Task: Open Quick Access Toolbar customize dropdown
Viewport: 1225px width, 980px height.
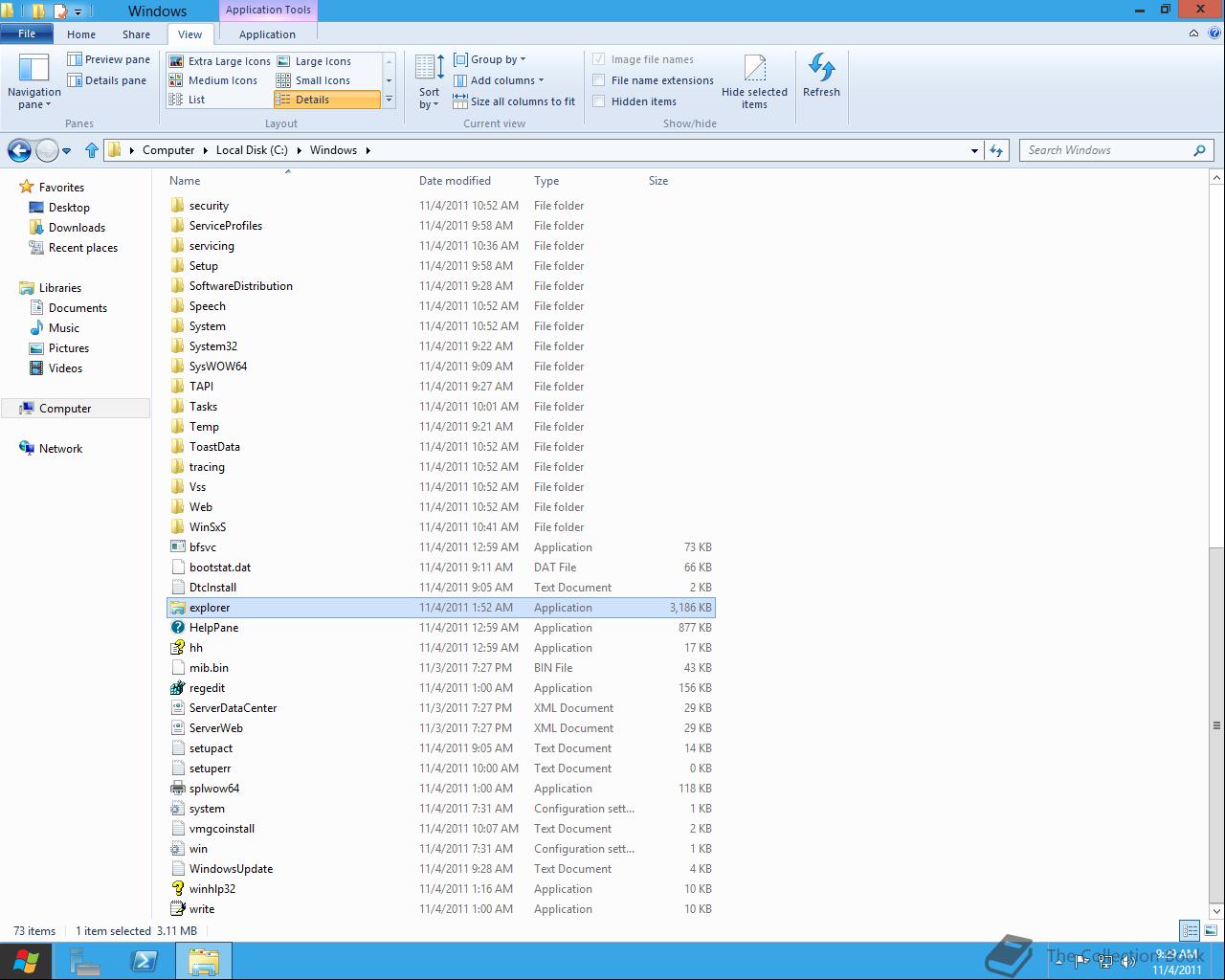Action: 78,11
